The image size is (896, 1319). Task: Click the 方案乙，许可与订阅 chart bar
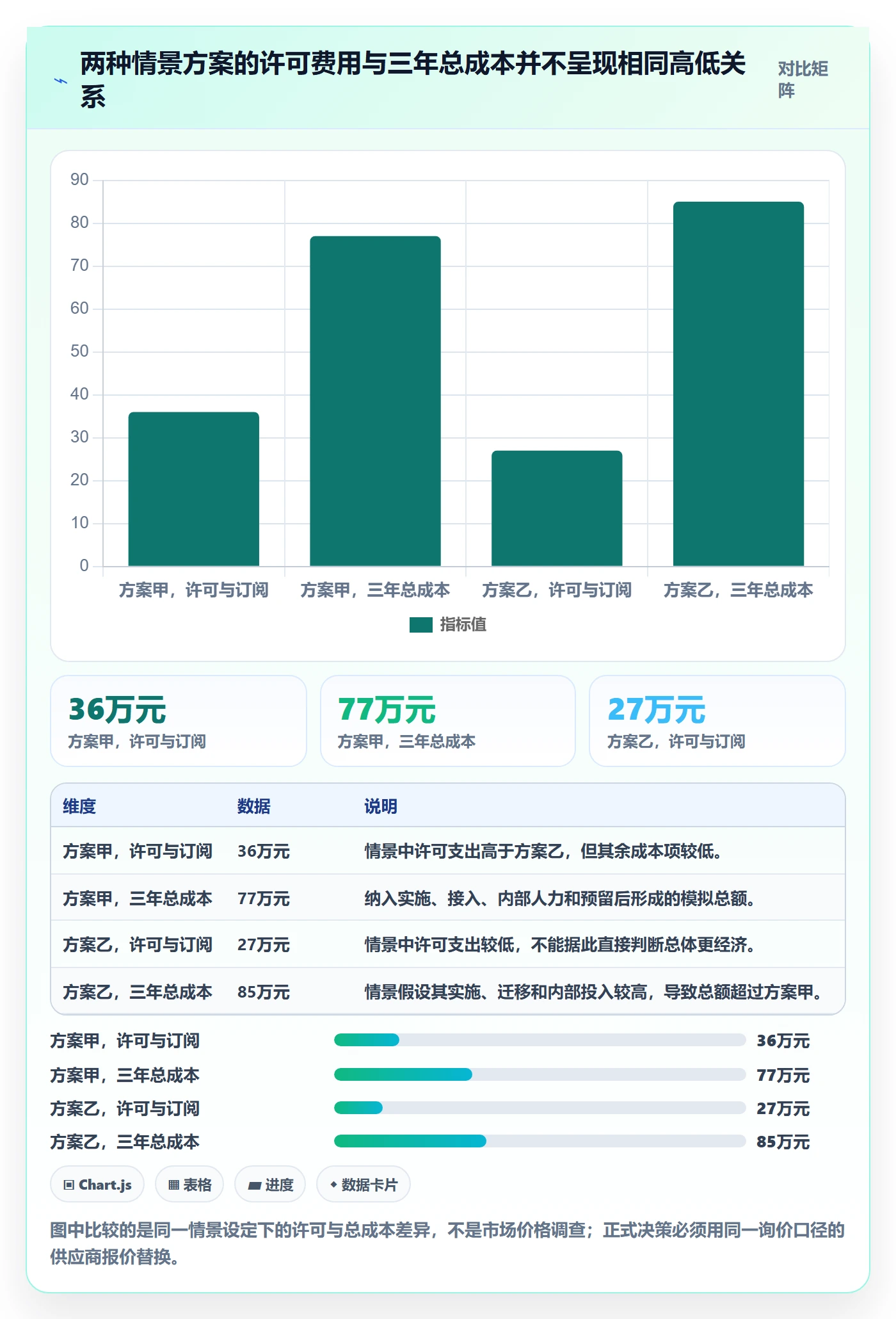[557, 508]
